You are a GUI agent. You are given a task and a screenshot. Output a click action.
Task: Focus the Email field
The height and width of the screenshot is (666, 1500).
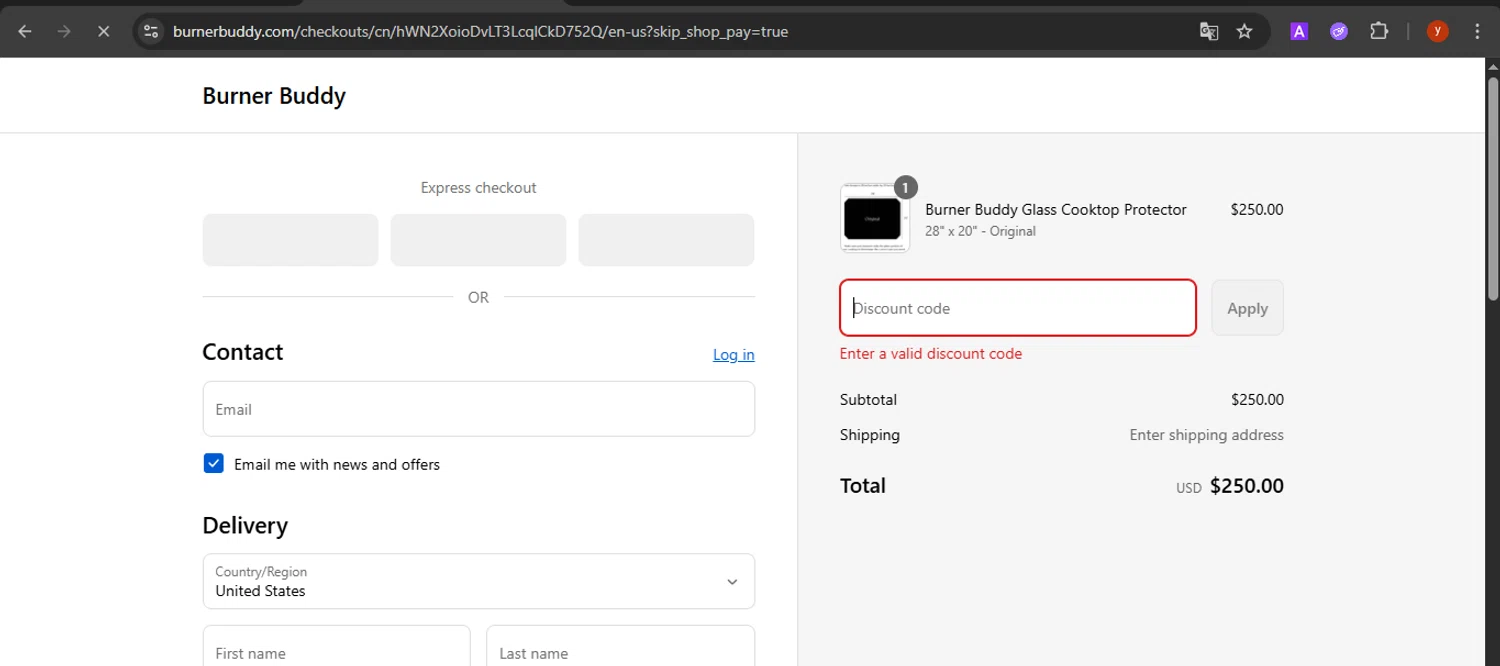coord(478,409)
